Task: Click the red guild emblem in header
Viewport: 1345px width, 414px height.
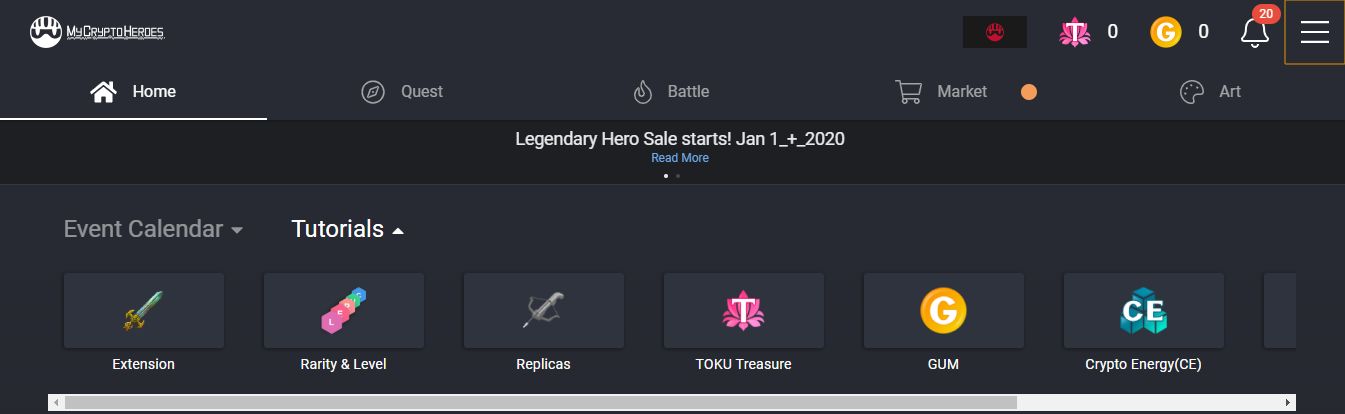Action: (994, 32)
